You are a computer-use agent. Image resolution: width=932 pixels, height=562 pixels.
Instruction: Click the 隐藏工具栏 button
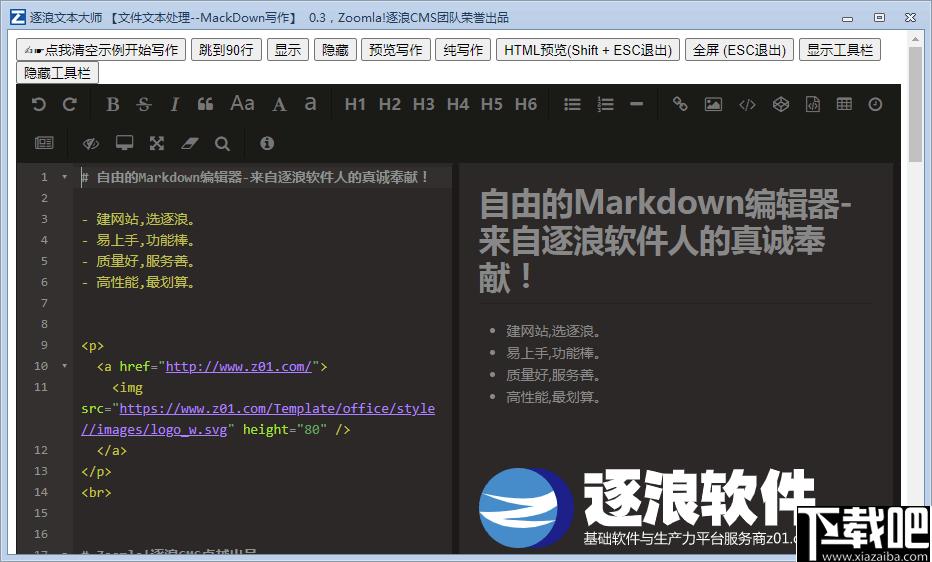[57, 73]
